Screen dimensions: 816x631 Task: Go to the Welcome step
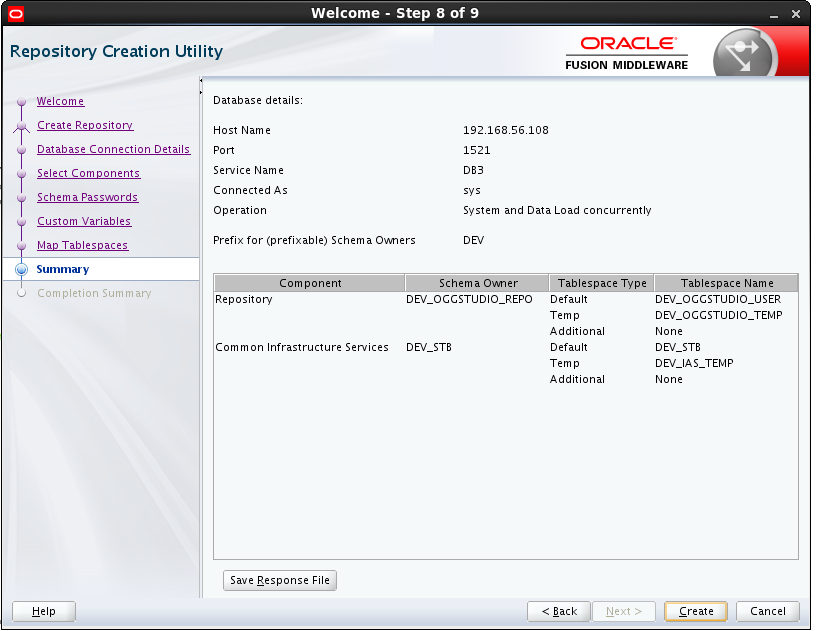pyautogui.click(x=60, y=101)
